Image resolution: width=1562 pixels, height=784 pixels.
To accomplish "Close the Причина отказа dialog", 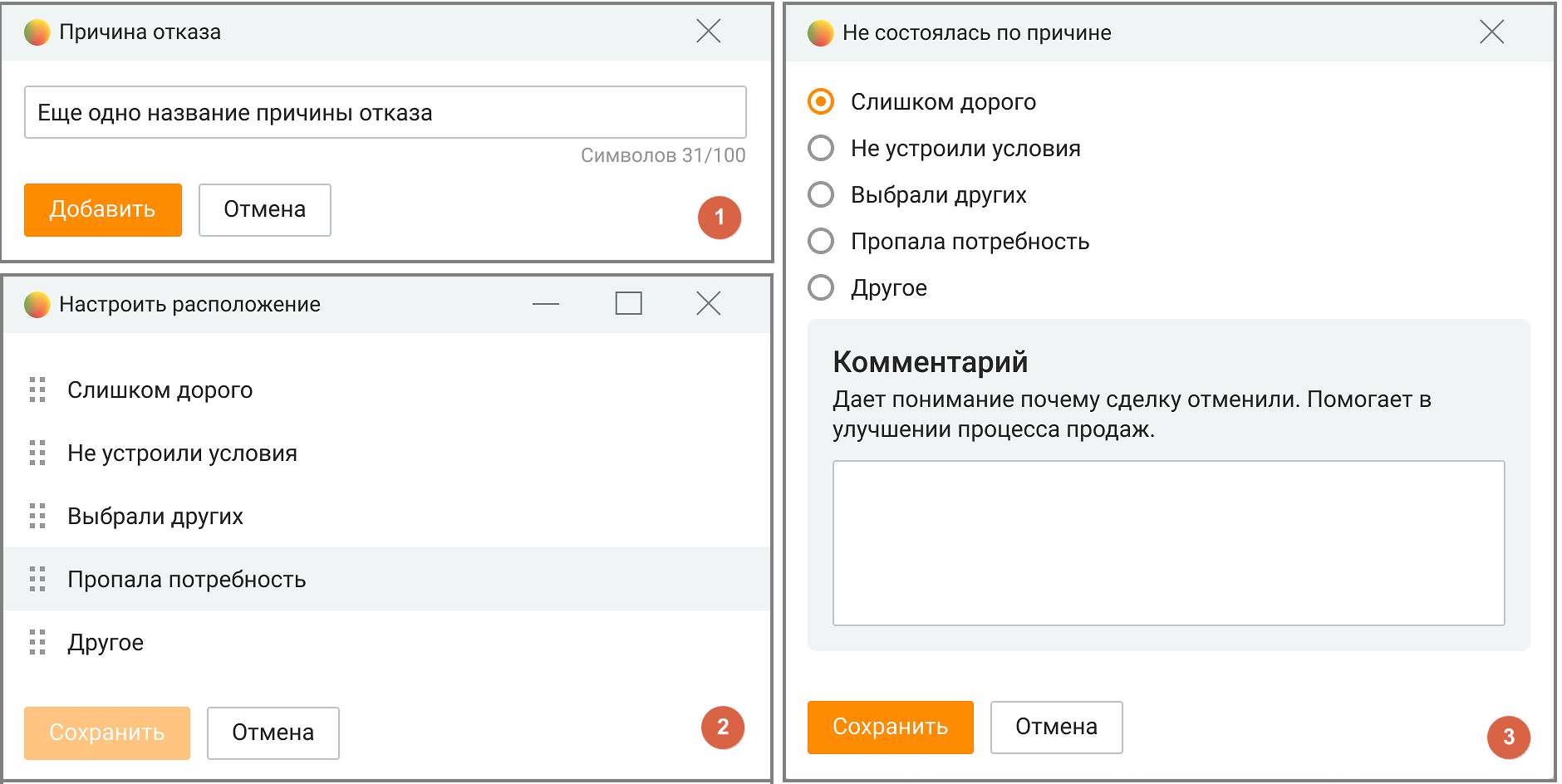I will click(x=709, y=32).
